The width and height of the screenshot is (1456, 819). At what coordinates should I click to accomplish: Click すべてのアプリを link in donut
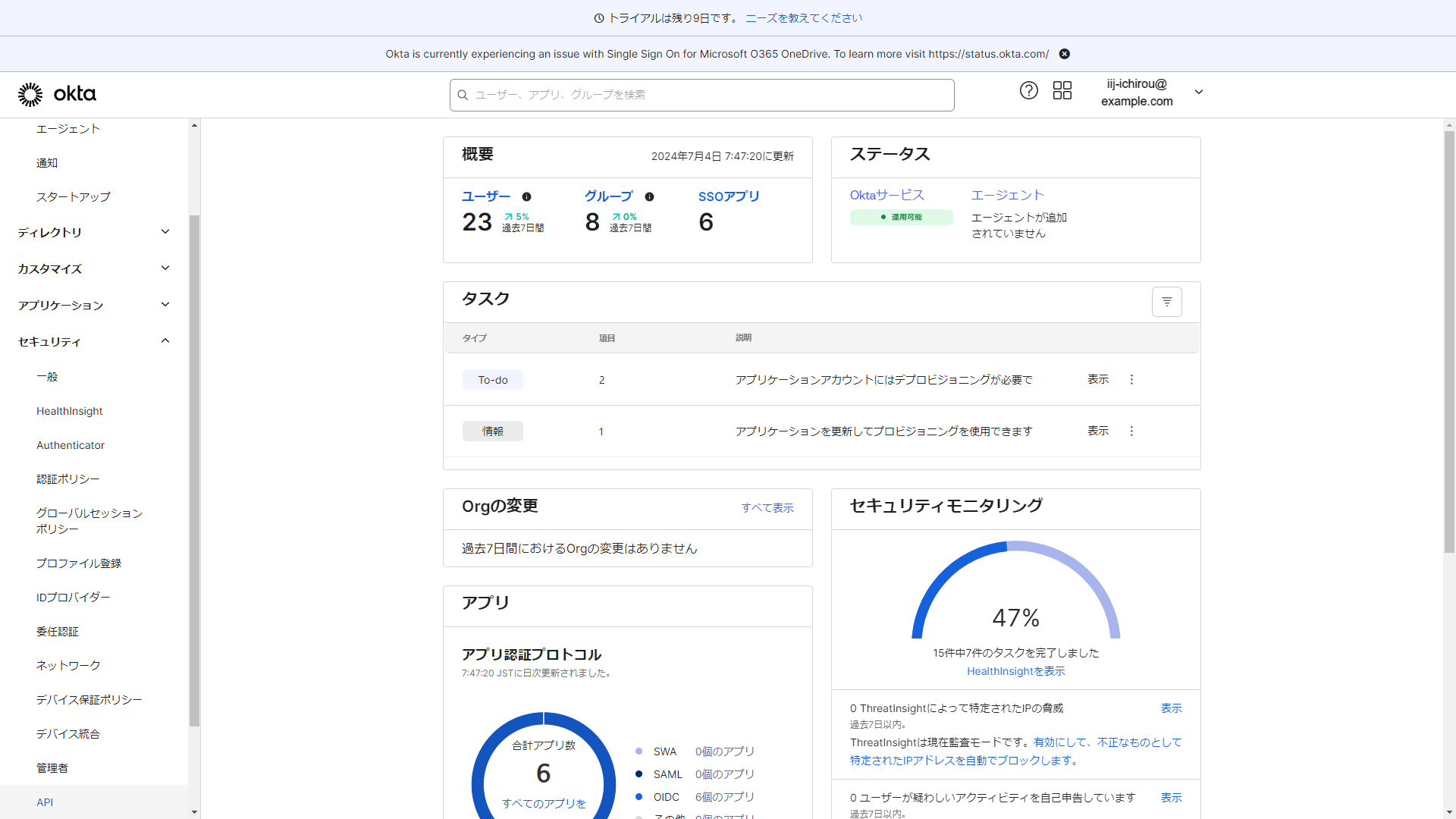pos(544,804)
